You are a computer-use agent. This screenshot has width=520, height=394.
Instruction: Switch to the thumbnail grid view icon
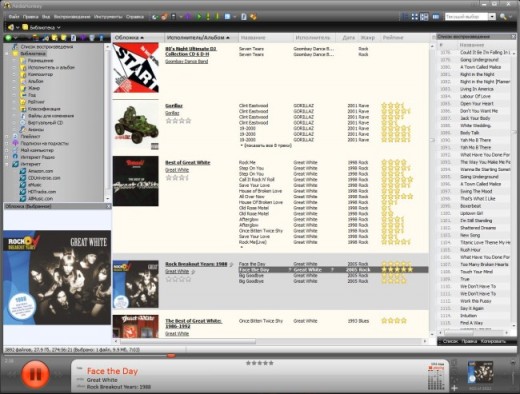point(414,17)
